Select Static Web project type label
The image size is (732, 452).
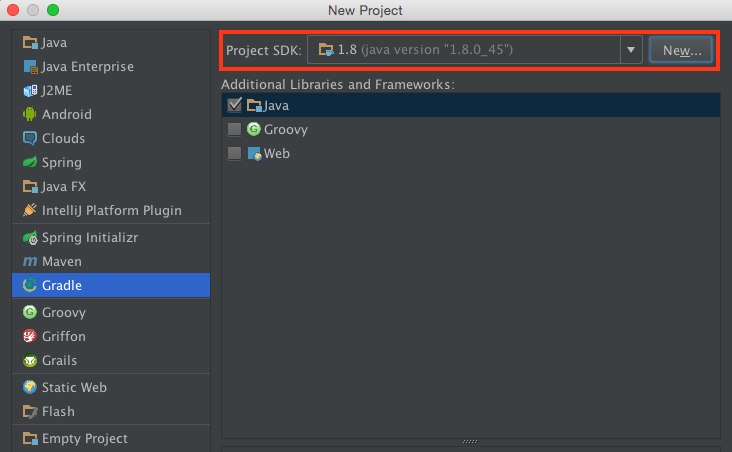[74, 387]
